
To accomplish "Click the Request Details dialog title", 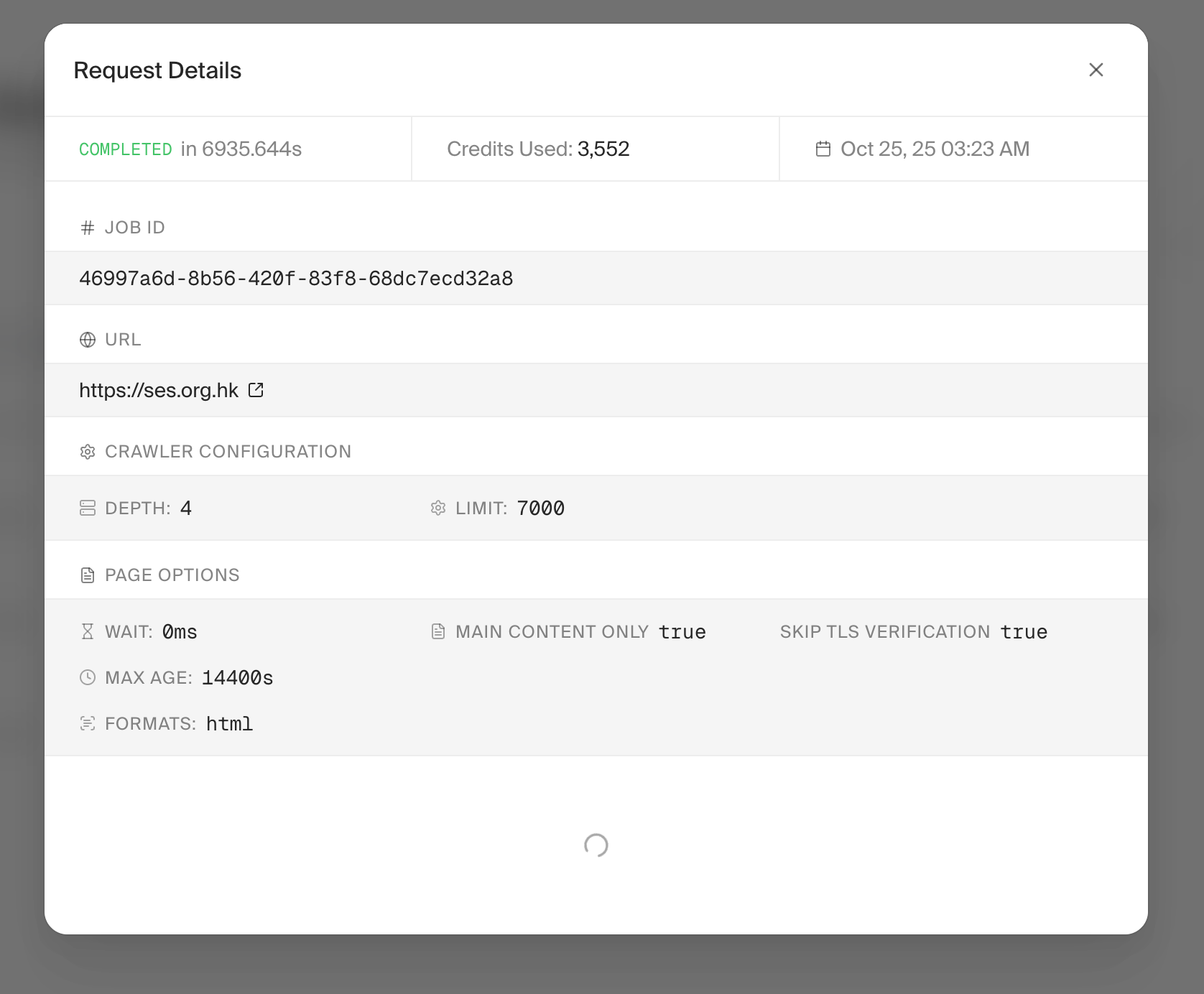I will [157, 70].
